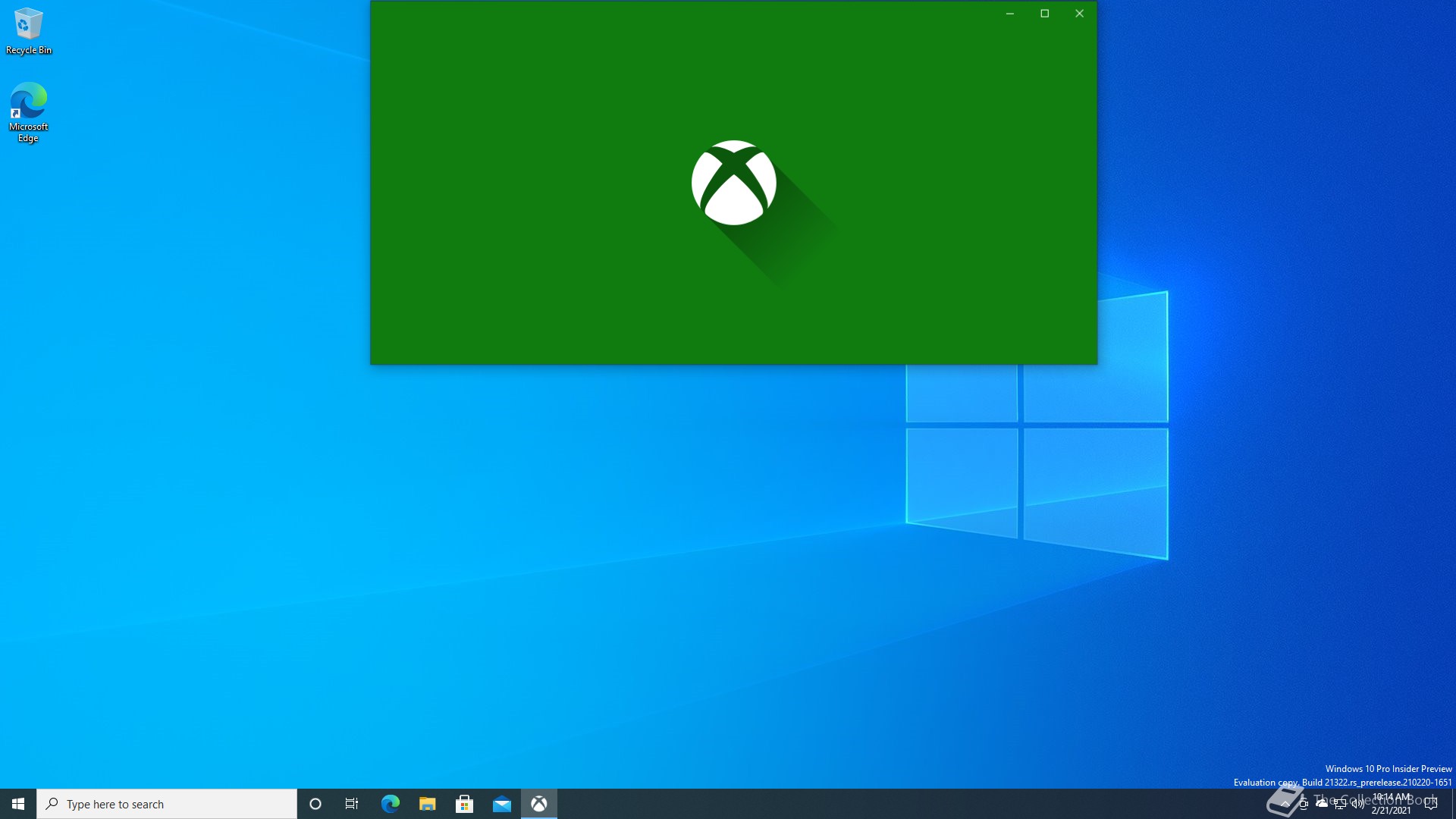Open Cortana from the taskbar circle icon
Screen dimensions: 1456x819
click(315, 804)
